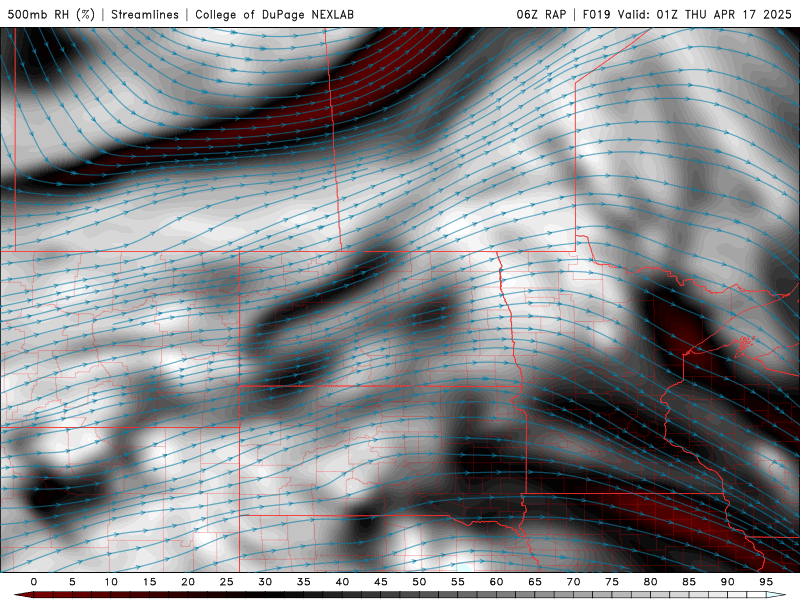
Task: Click the '80' tick label on the legend
Action: pos(651,582)
